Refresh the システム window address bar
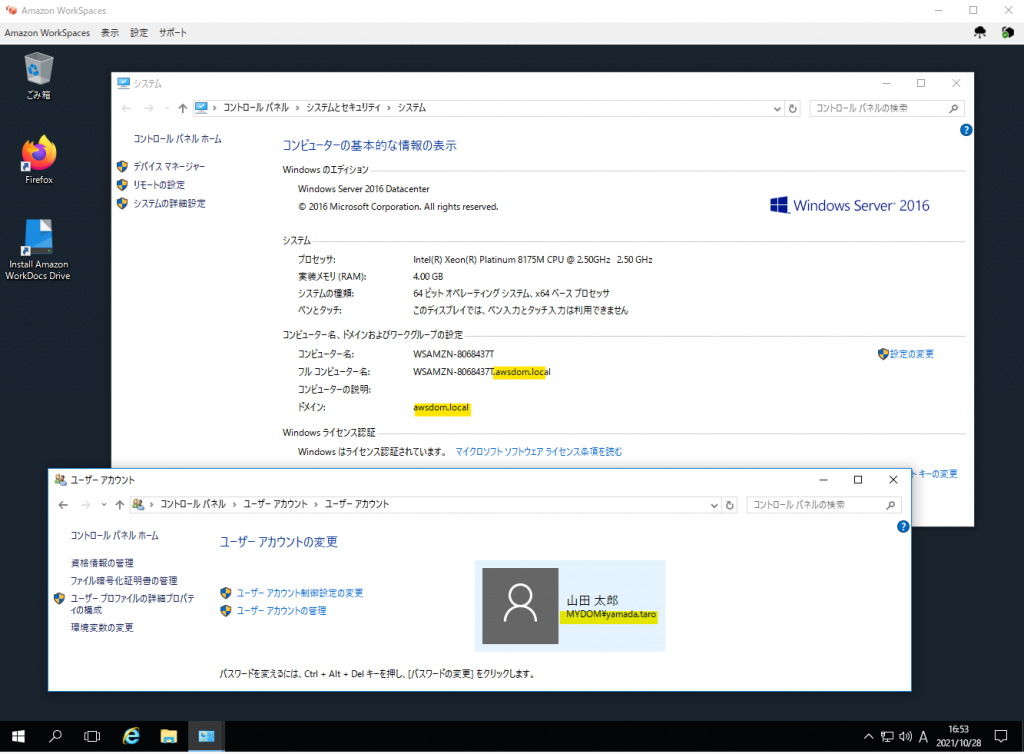The height and width of the screenshot is (754, 1024). coord(793,108)
